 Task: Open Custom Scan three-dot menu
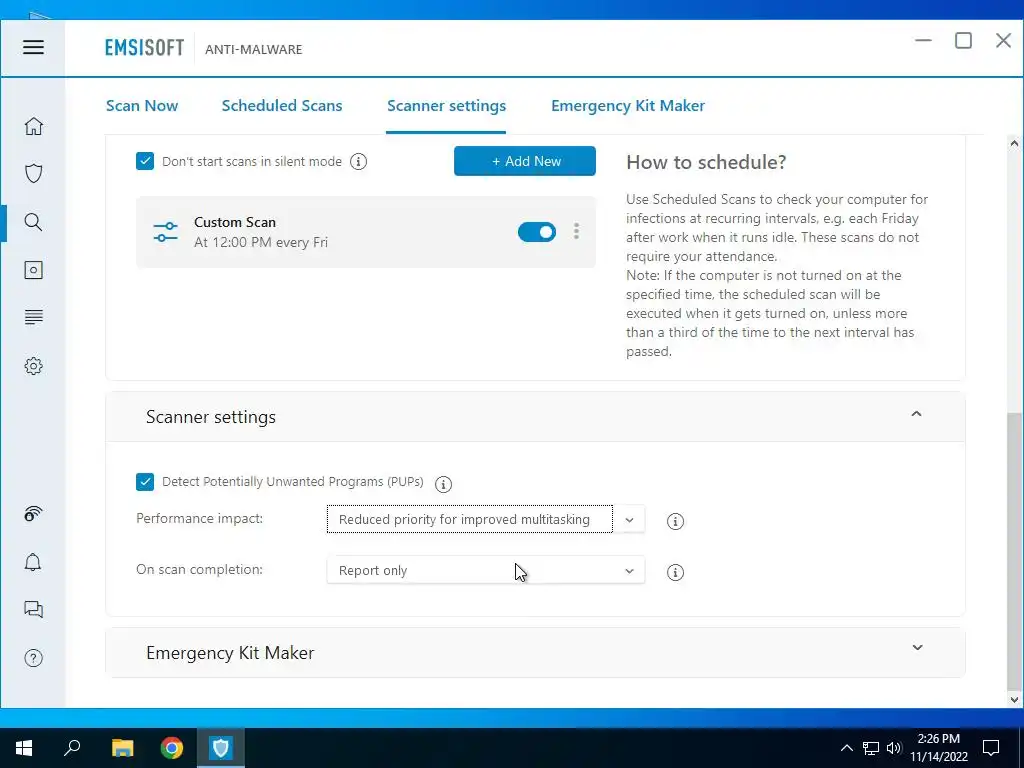[576, 231]
